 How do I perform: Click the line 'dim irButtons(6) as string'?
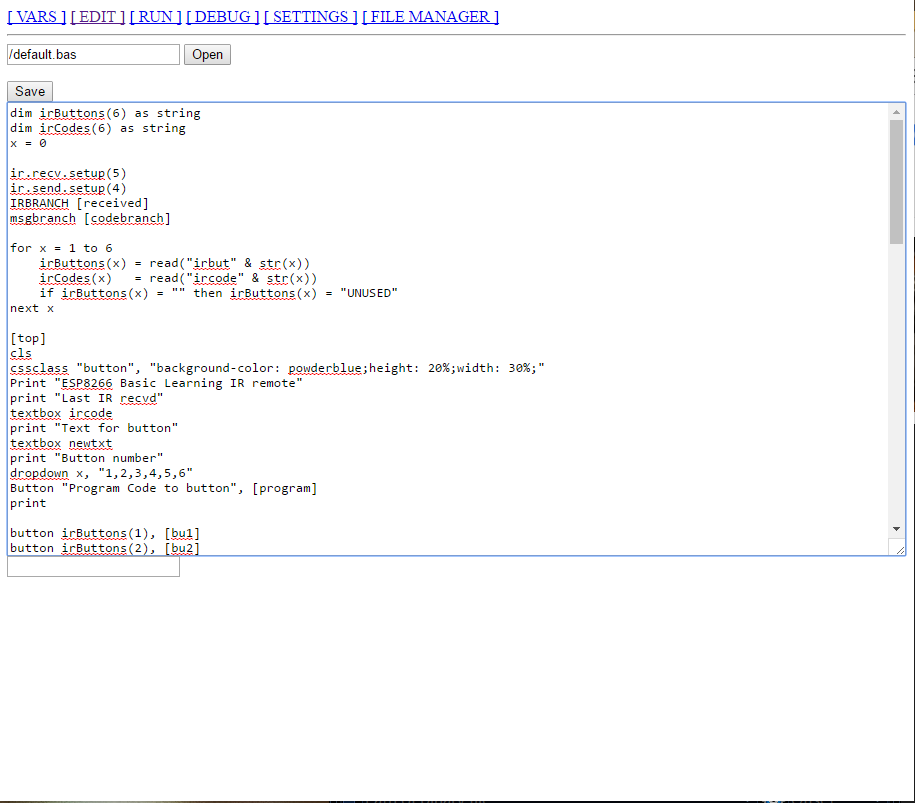pyautogui.click(x=105, y=113)
